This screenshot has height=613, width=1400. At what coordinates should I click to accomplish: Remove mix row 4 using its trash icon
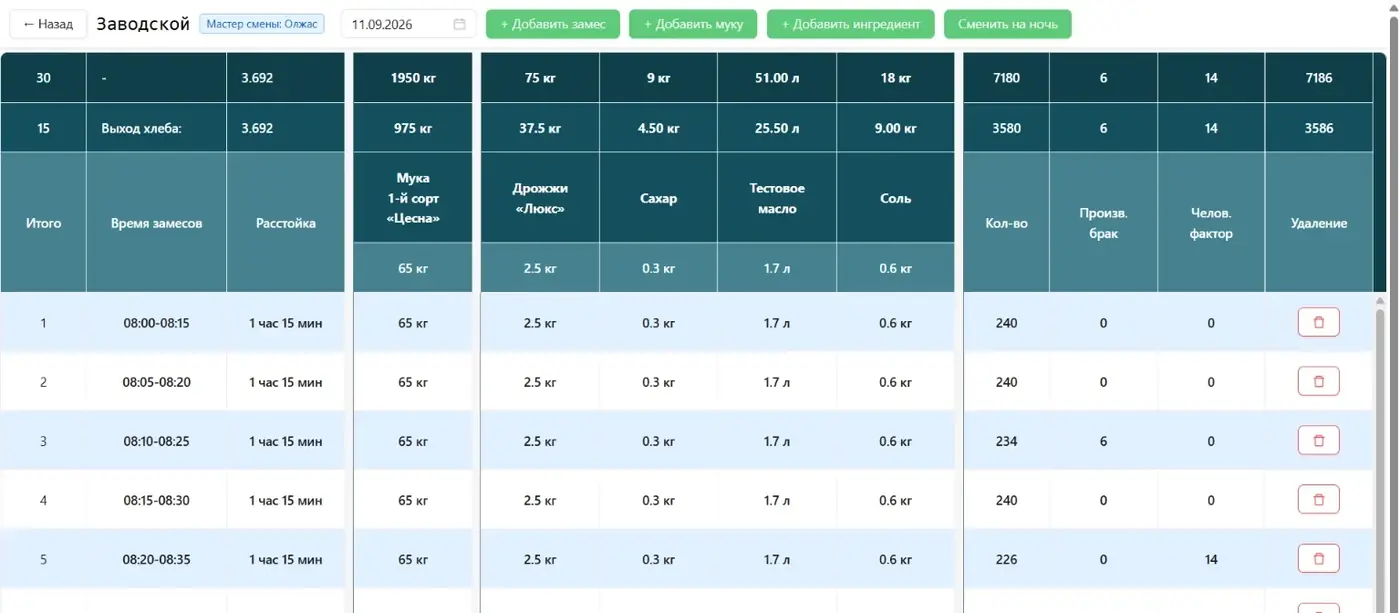click(1318, 499)
